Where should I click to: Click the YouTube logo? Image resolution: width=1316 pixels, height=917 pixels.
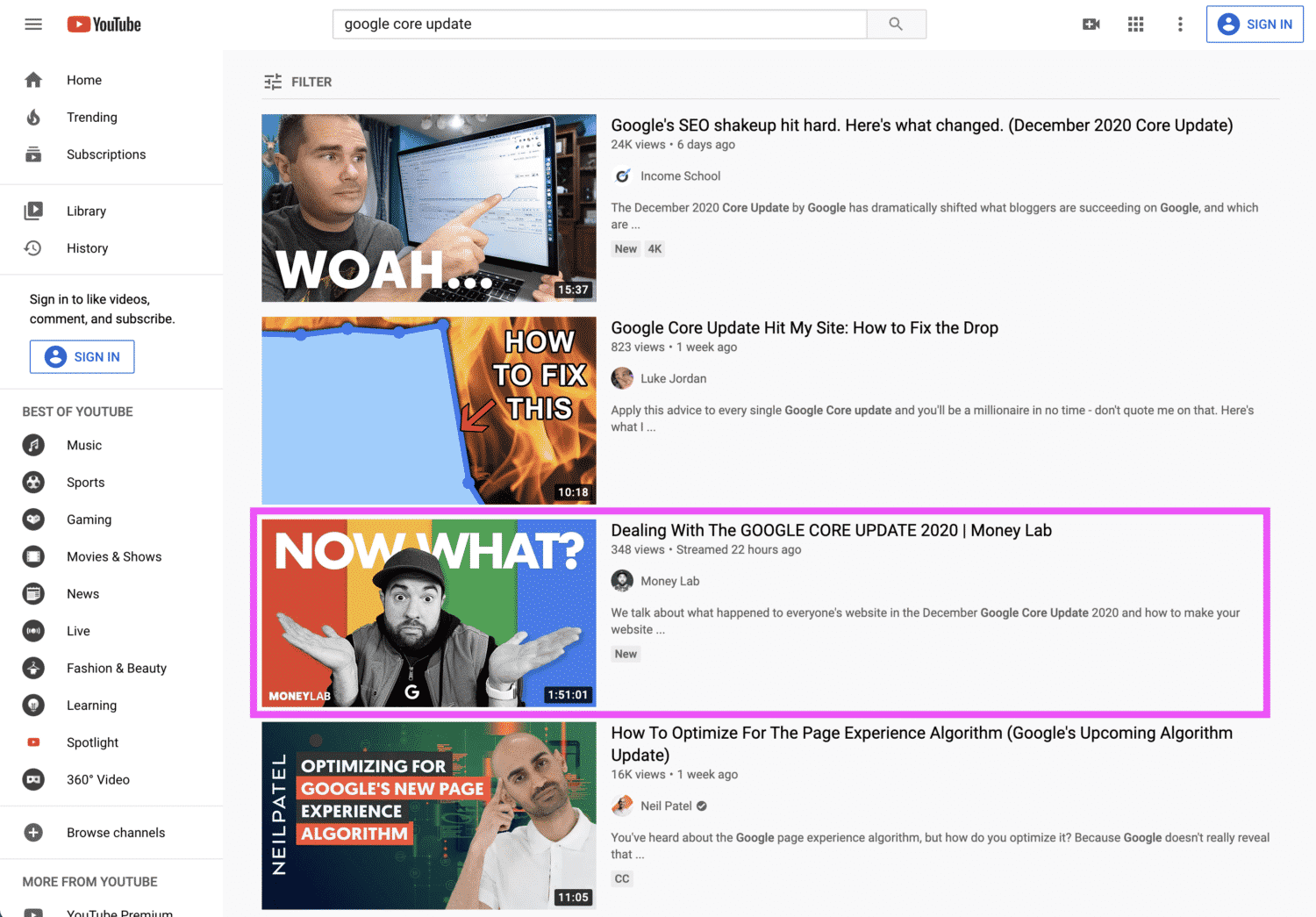click(104, 25)
